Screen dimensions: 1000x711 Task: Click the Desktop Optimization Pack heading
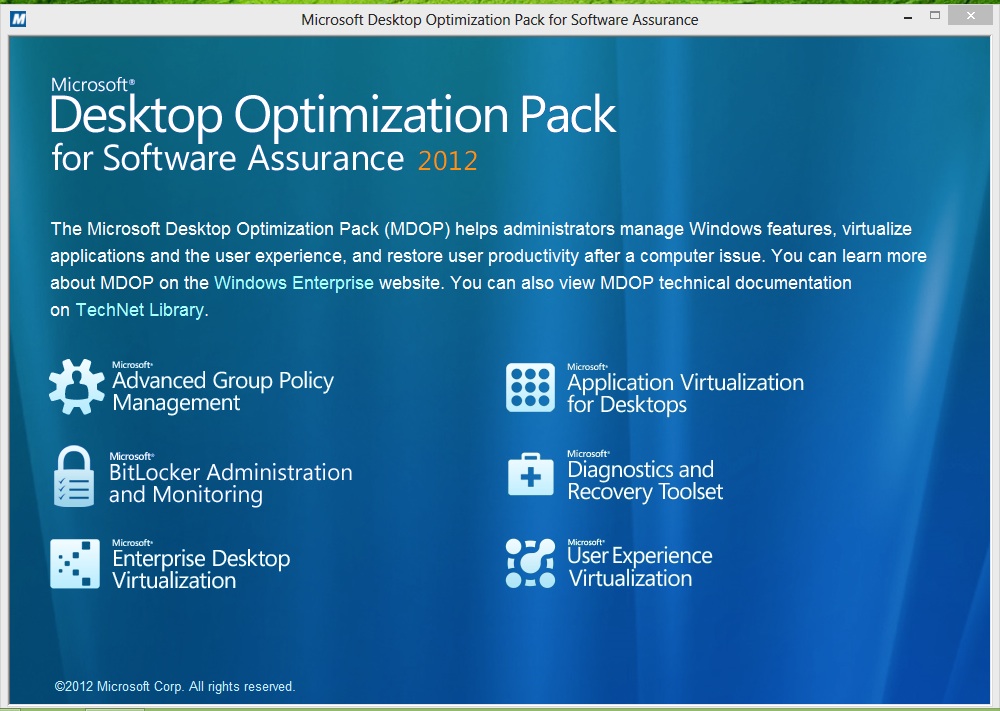pyautogui.click(x=333, y=115)
